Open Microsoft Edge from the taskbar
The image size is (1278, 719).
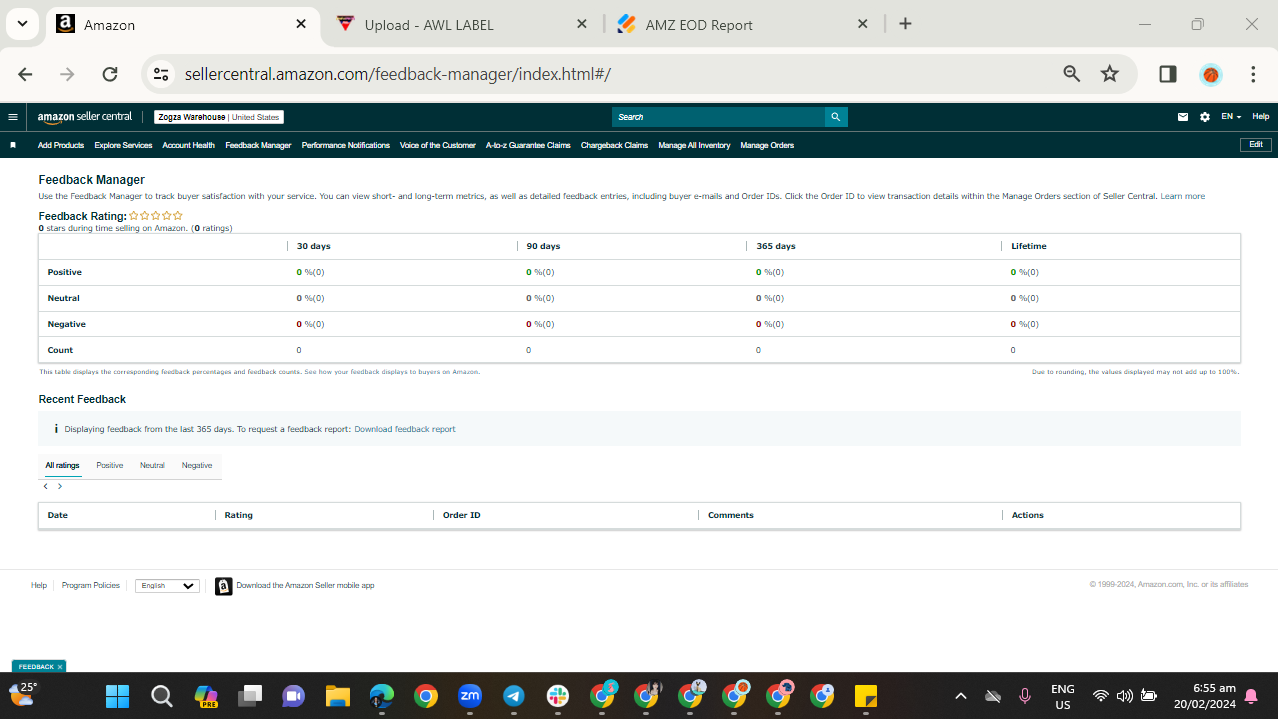[x=382, y=696]
